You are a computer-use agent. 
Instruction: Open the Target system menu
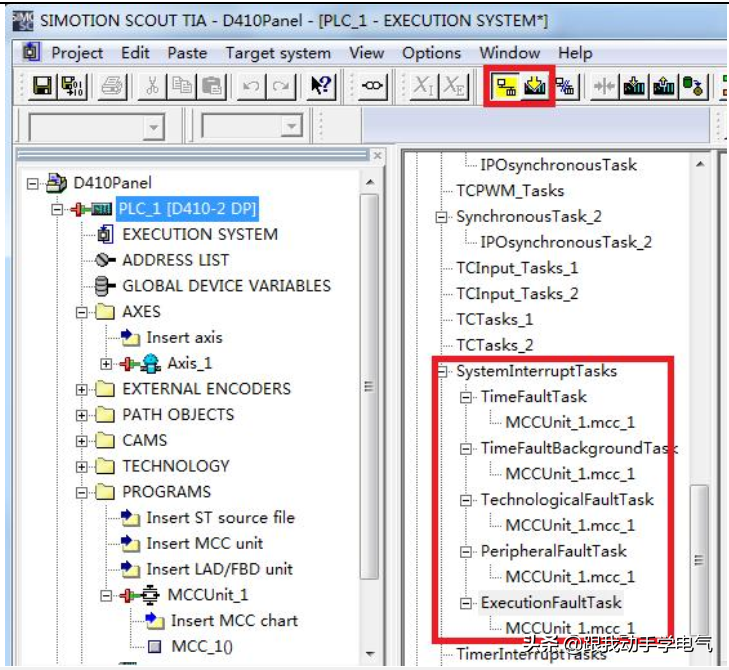[x=277, y=53]
